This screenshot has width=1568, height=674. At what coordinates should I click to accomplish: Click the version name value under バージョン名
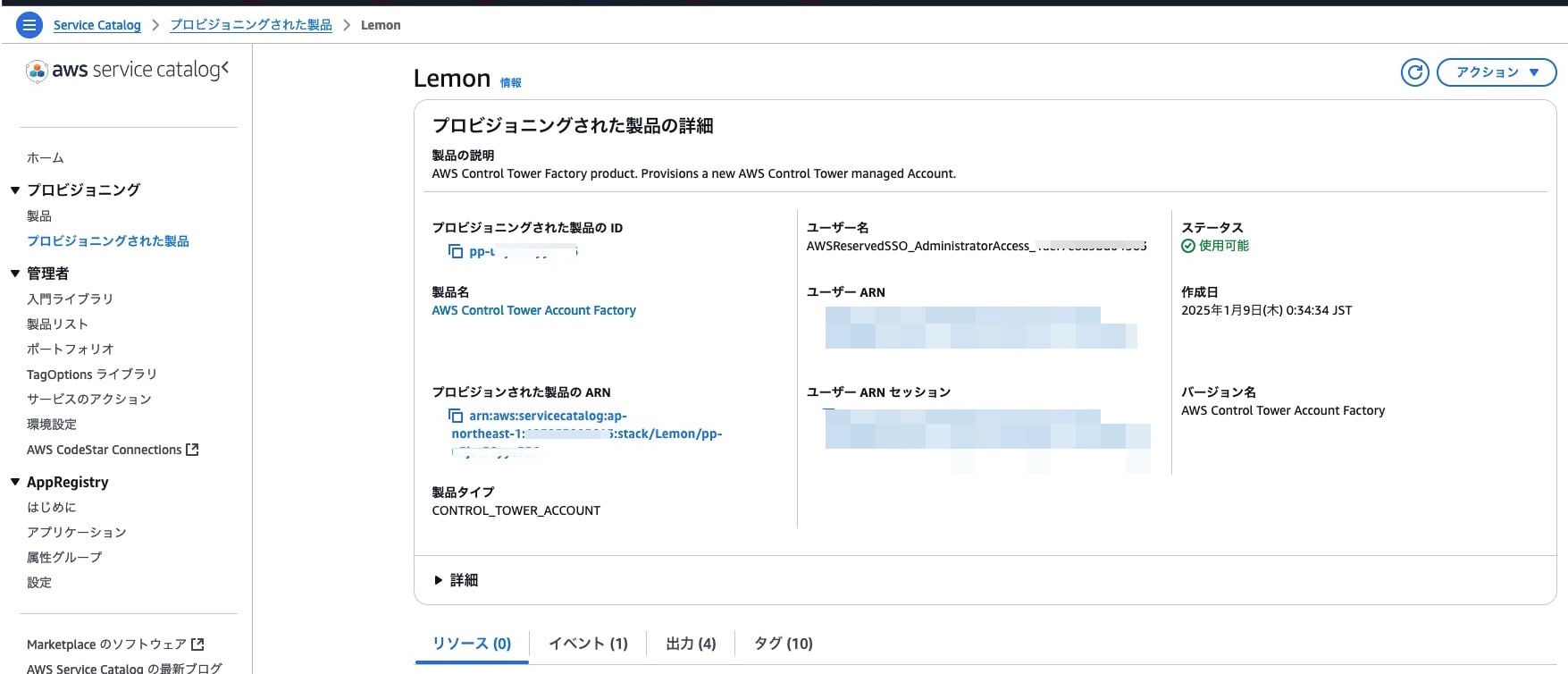point(1283,410)
